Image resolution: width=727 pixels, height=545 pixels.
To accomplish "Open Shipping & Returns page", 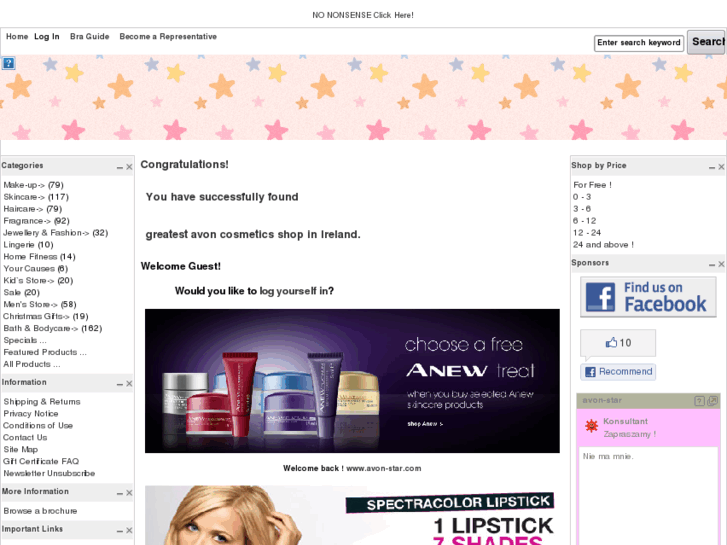I will click(42, 402).
